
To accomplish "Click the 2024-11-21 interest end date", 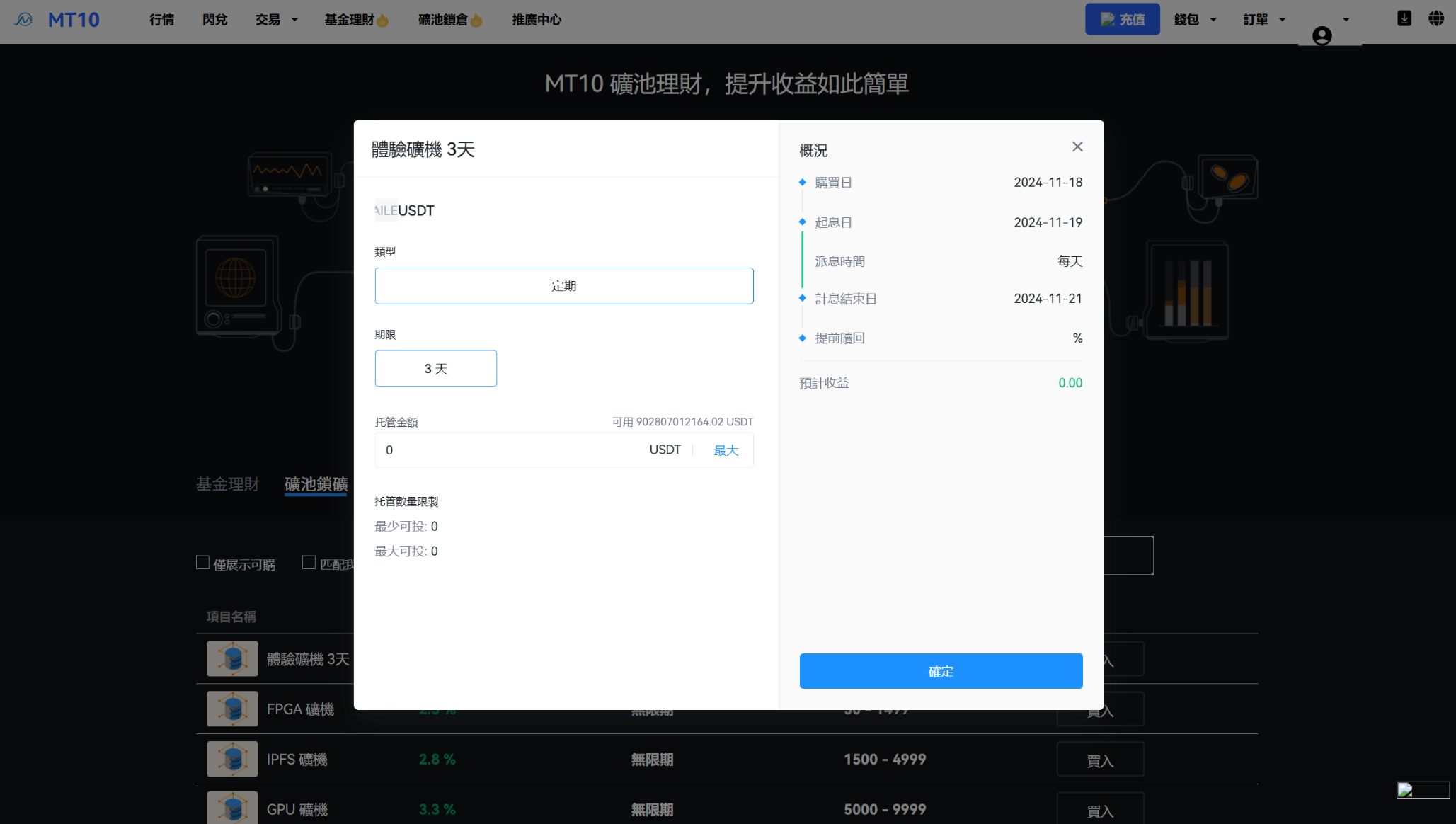I will tap(1048, 299).
